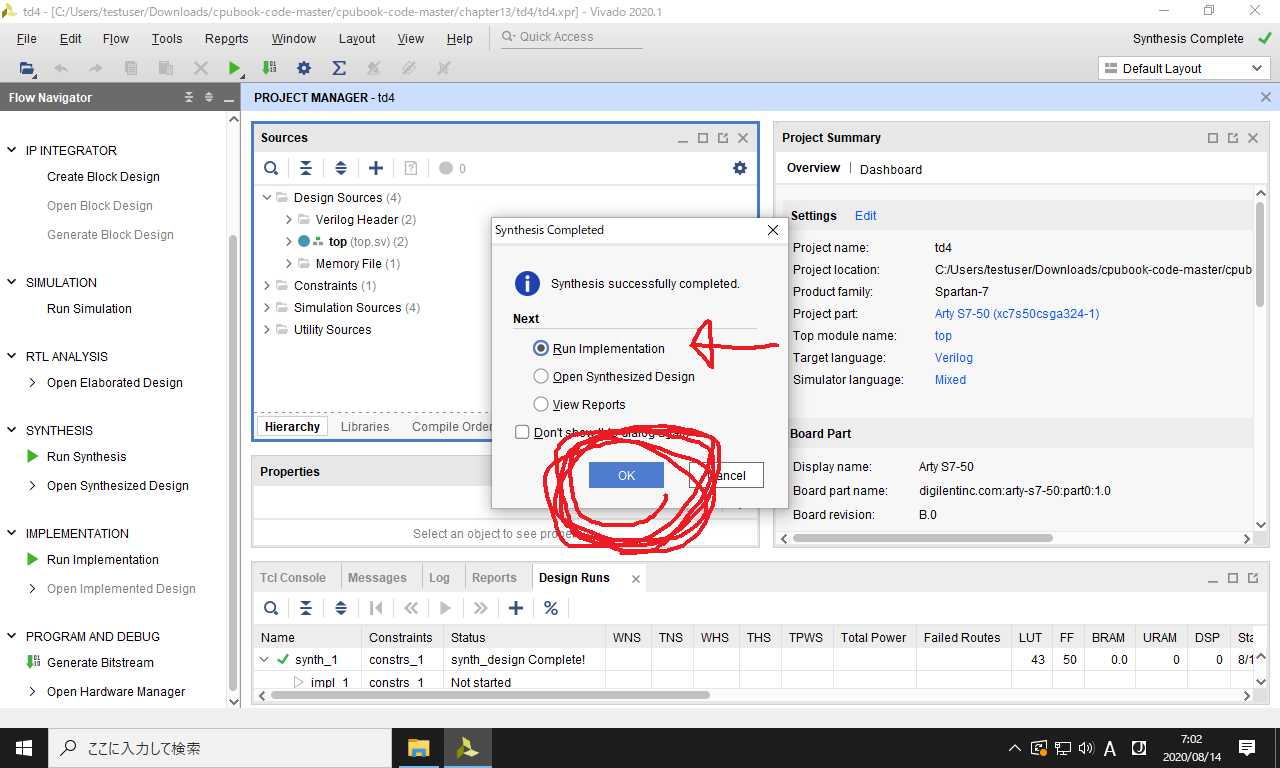Click the Edit link beside Settings
This screenshot has height=768, width=1280.
point(865,215)
